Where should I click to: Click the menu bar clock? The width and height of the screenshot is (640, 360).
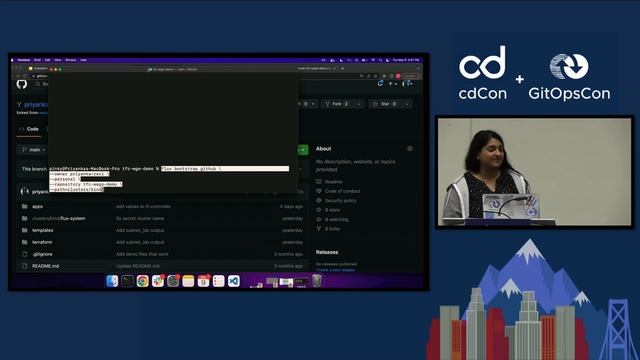click(x=406, y=60)
